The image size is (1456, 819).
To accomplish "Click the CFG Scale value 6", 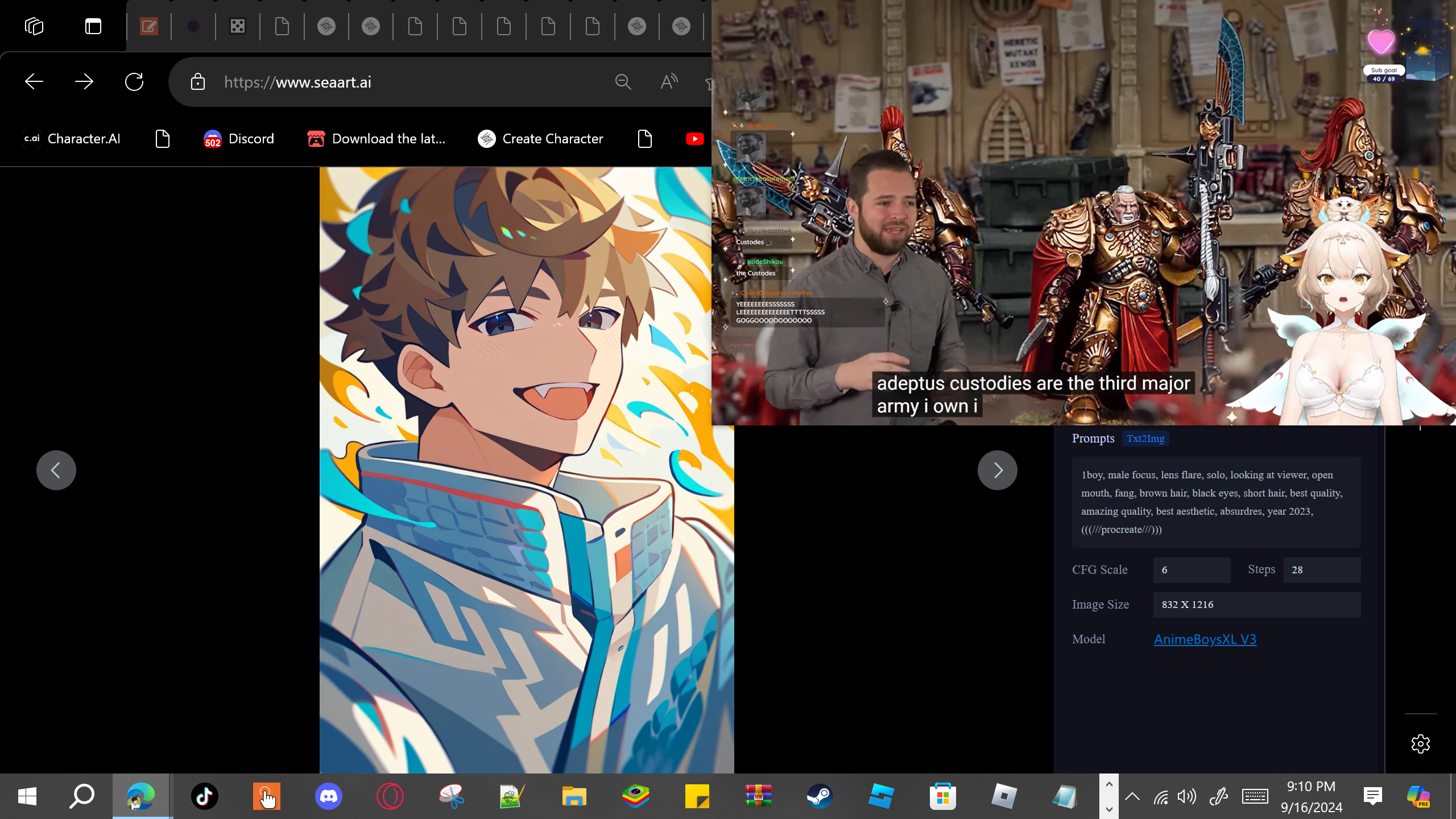I will point(1192,570).
